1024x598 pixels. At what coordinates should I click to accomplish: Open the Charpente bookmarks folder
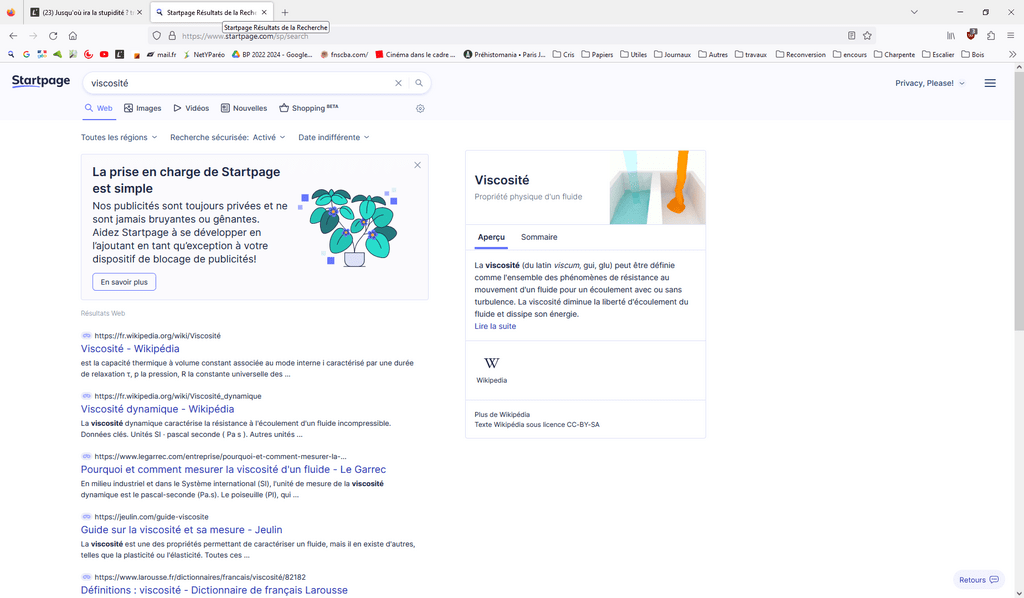pyautogui.click(x=894, y=54)
